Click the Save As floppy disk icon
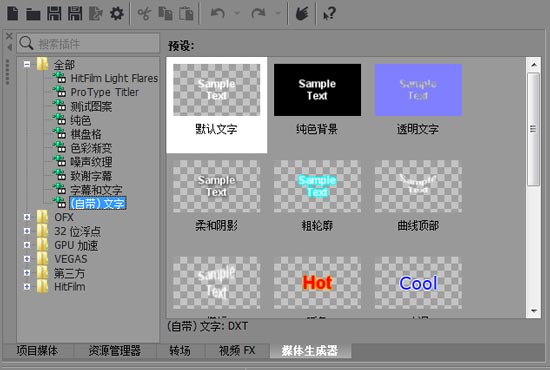 pyautogui.click(x=75, y=14)
